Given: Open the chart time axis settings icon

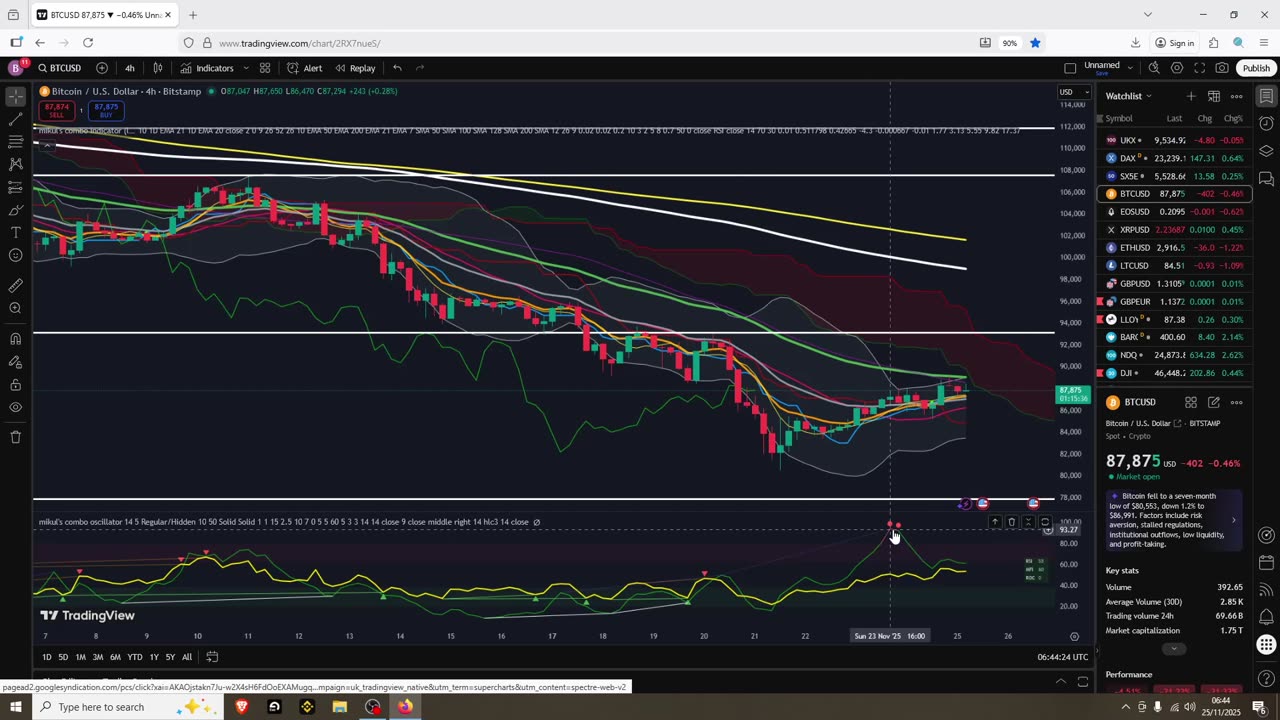Looking at the screenshot, I should (1074, 636).
